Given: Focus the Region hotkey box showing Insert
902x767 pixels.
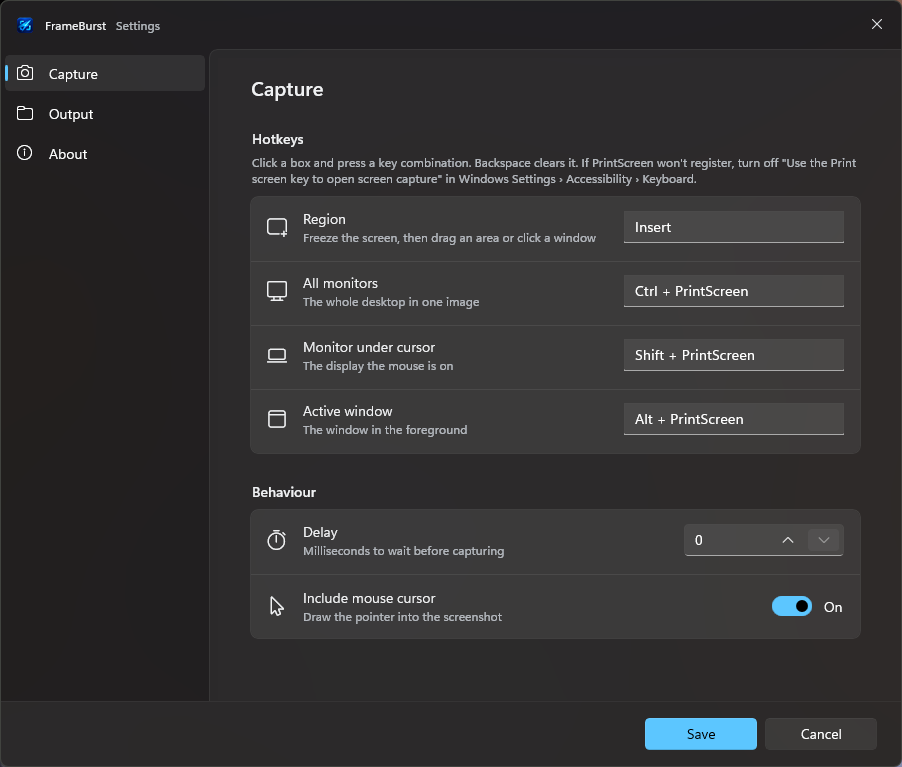Looking at the screenshot, I should tap(733, 227).
